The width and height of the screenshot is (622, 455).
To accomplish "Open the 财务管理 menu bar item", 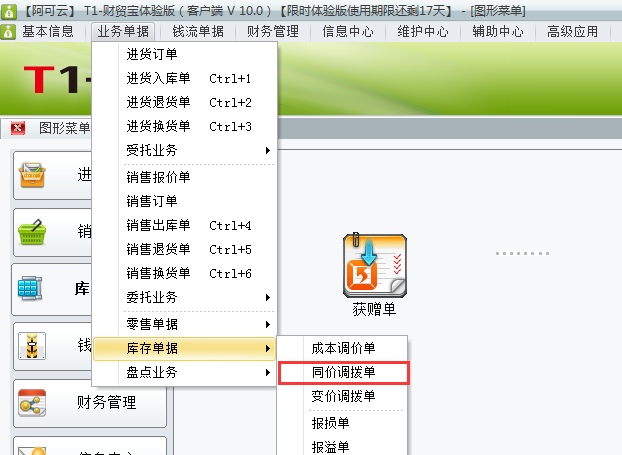I will click(x=273, y=32).
